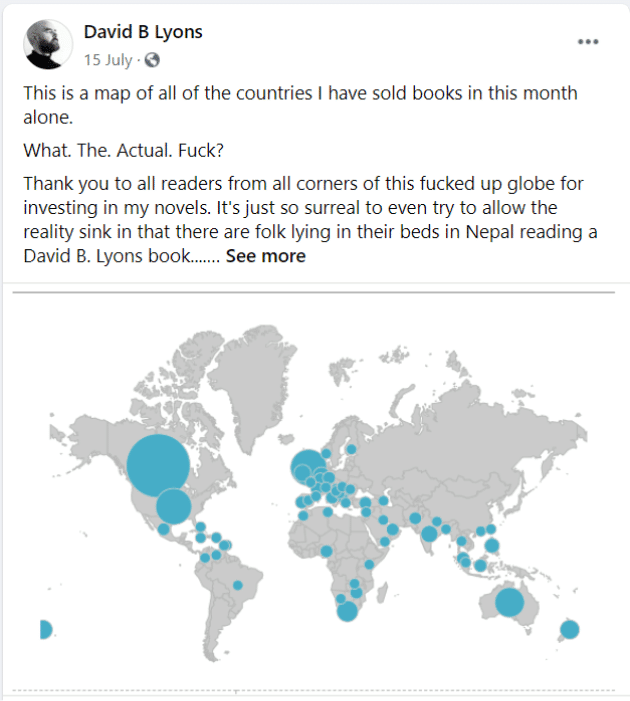
Task: Select the South Africa bubble
Action: pos(347,611)
